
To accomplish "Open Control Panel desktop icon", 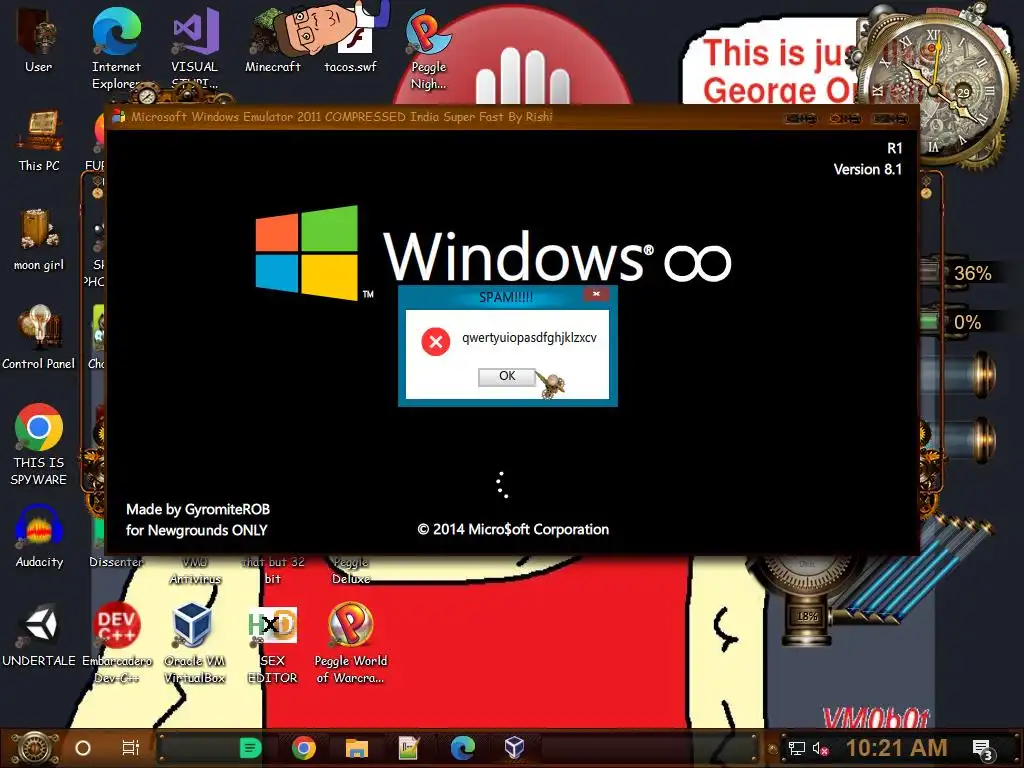I will point(39,338).
